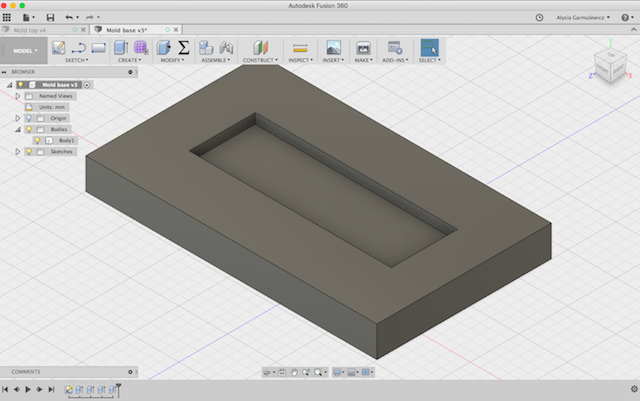640x401 pixels.
Task: Expand the Named Views tree node
Action: pyautogui.click(x=18, y=96)
